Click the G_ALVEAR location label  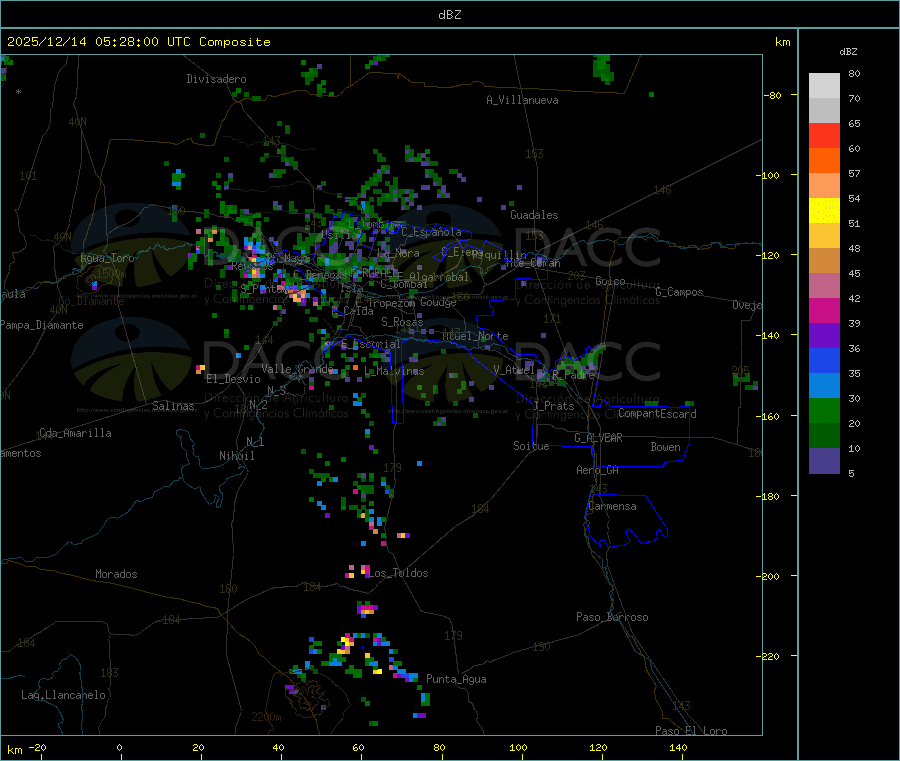click(x=599, y=438)
